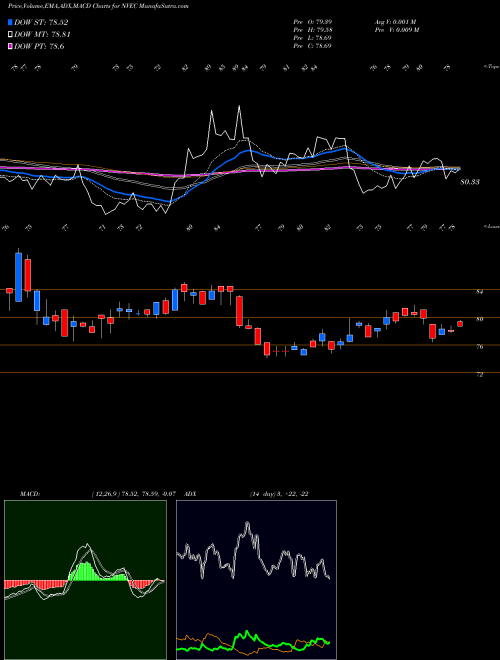Image resolution: width=500 pixels, height=660 pixels.
Task: Click the 80 price axis label
Action: click(x=479, y=319)
